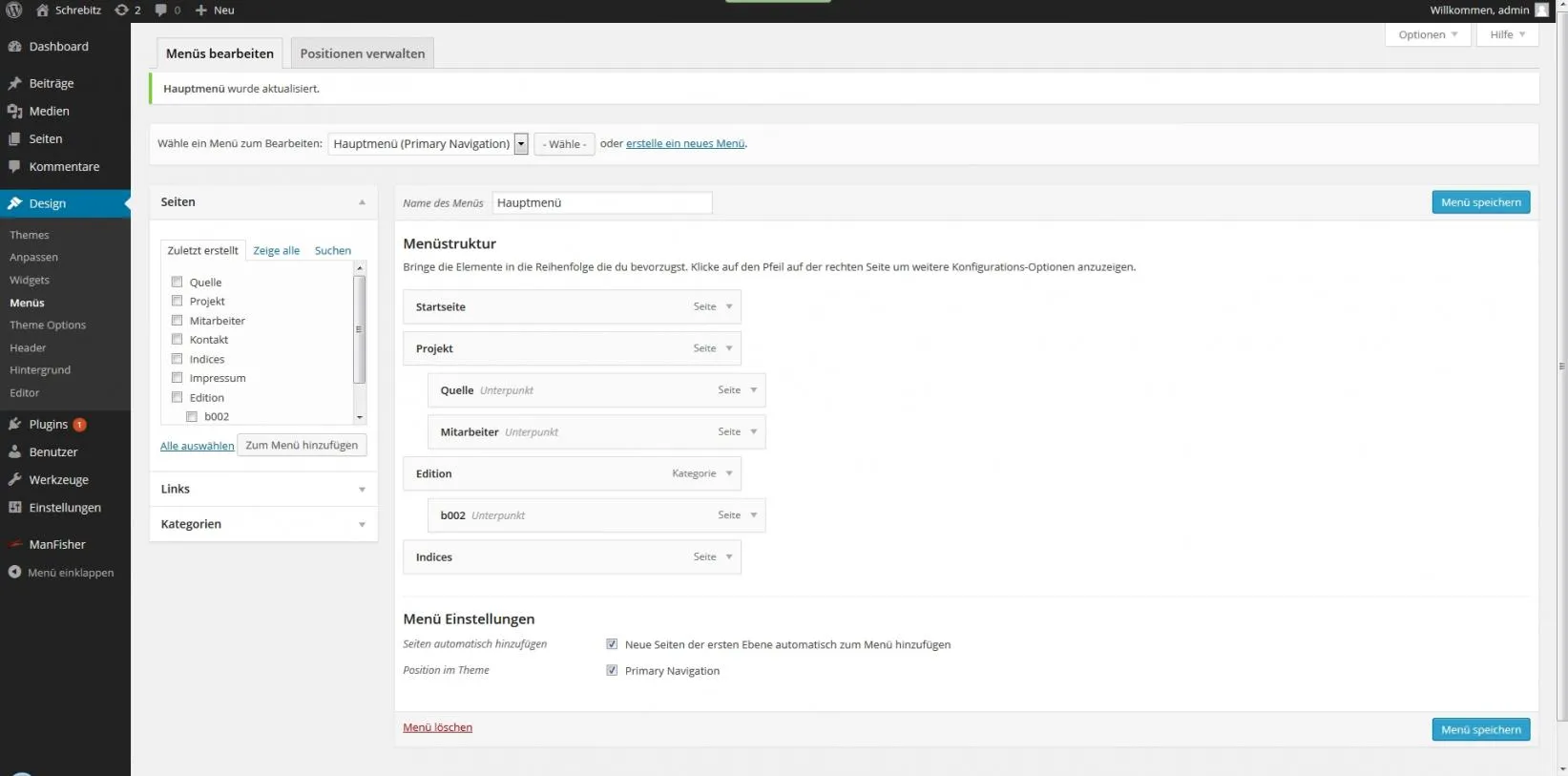Expand the Quelle Unterpunkt item arrow

tap(754, 389)
